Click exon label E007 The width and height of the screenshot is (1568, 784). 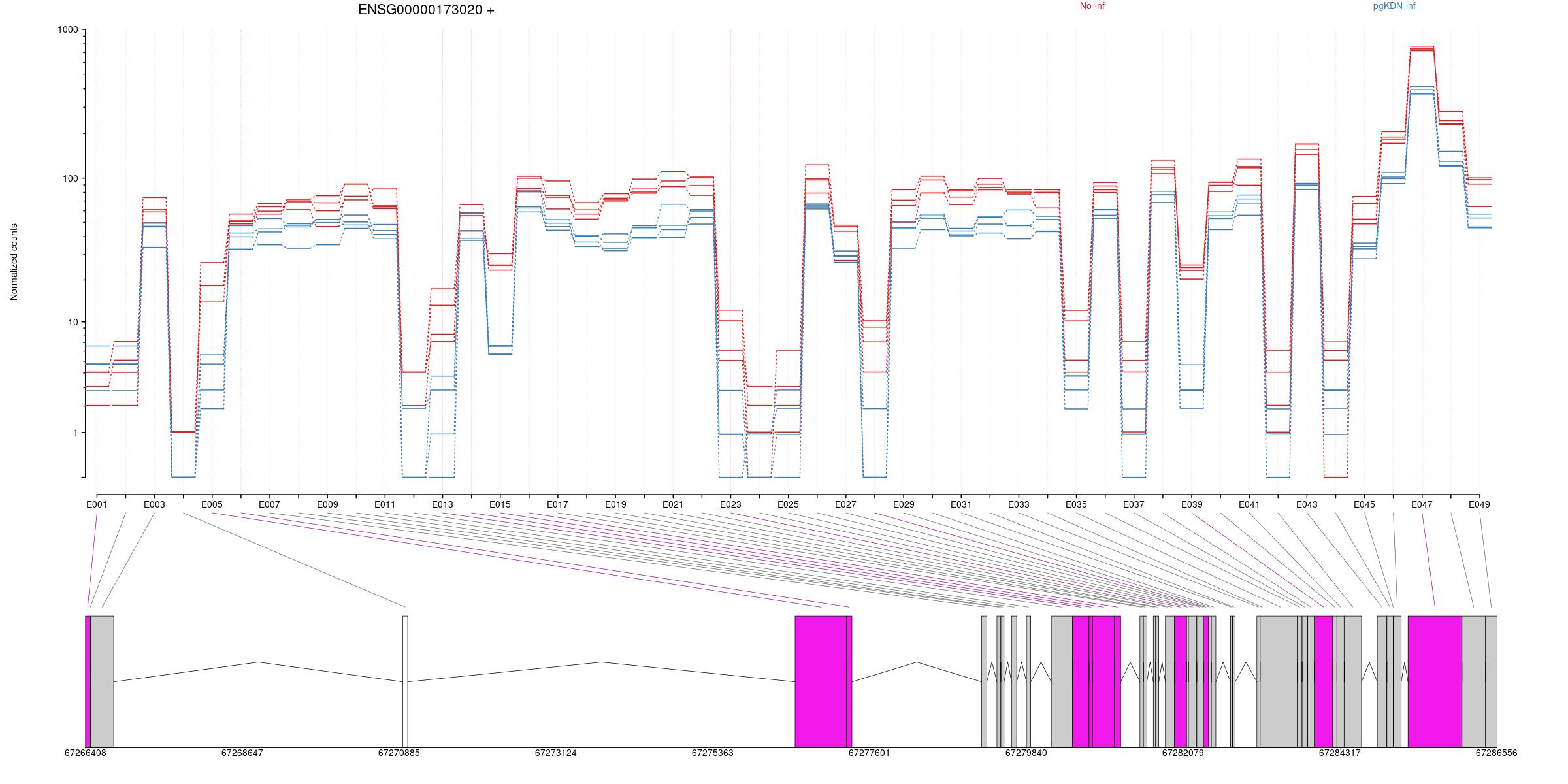[x=269, y=504]
